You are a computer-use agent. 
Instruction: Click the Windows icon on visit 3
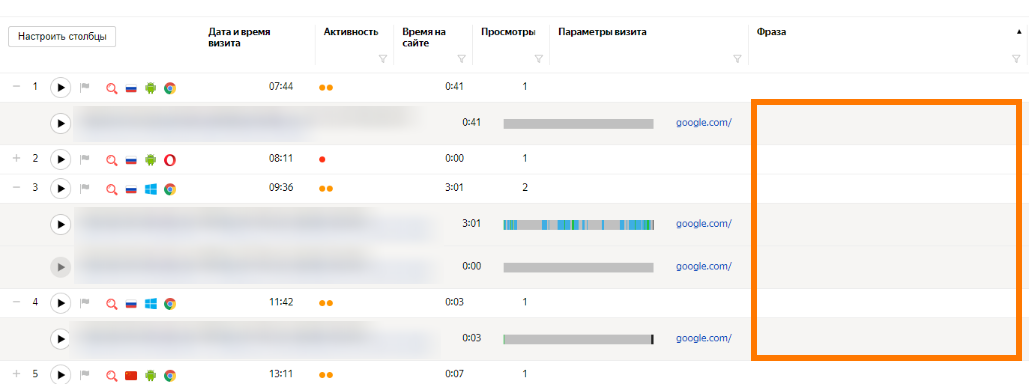[150, 190]
